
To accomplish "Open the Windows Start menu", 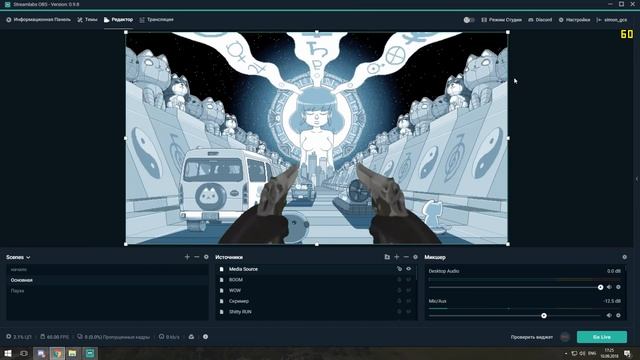I will click(x=8, y=353).
